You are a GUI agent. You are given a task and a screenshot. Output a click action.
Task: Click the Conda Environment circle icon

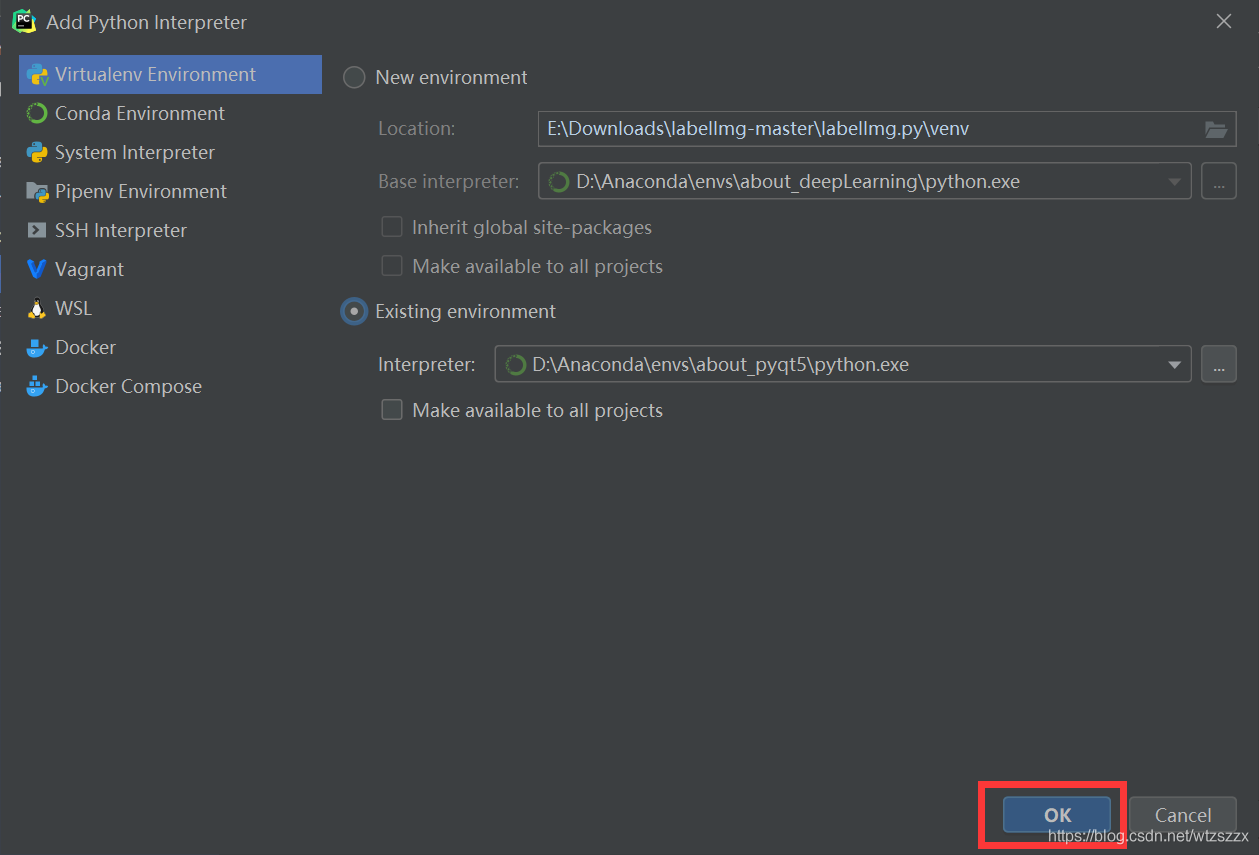[37, 114]
